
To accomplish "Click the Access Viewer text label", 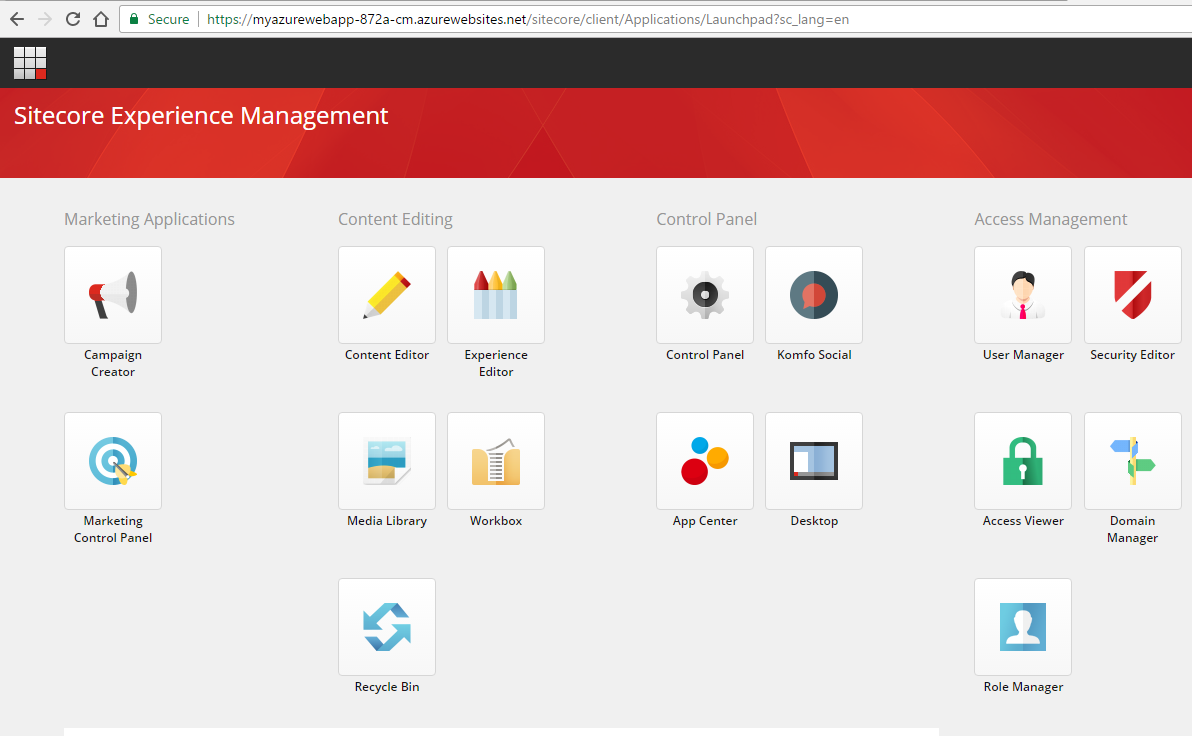I will coord(1022,521).
